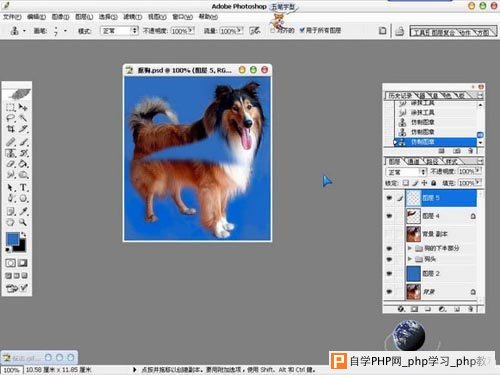Select the layer 4 thumbnail
The image size is (500, 375).
(413, 216)
